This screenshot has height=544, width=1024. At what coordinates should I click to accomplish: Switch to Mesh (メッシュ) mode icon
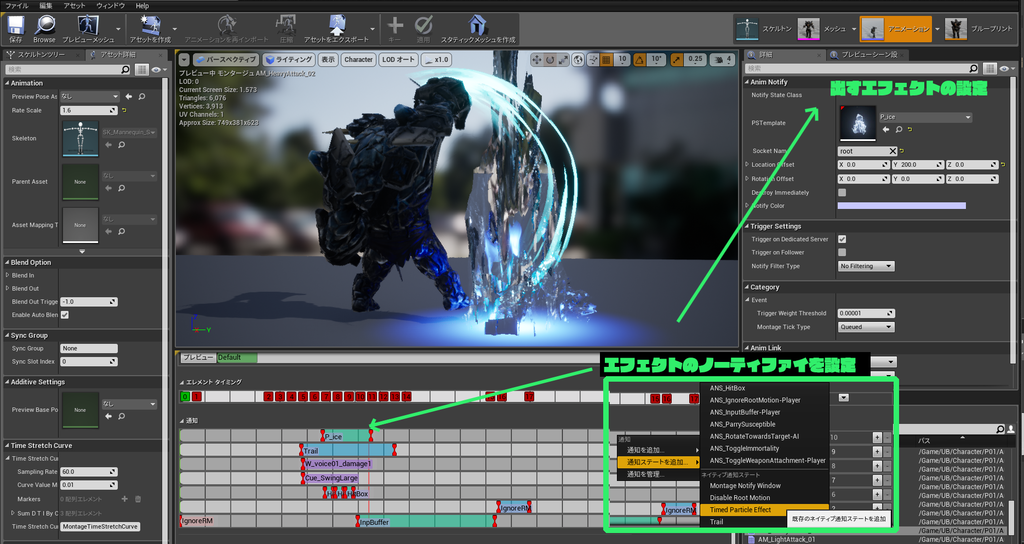point(808,29)
